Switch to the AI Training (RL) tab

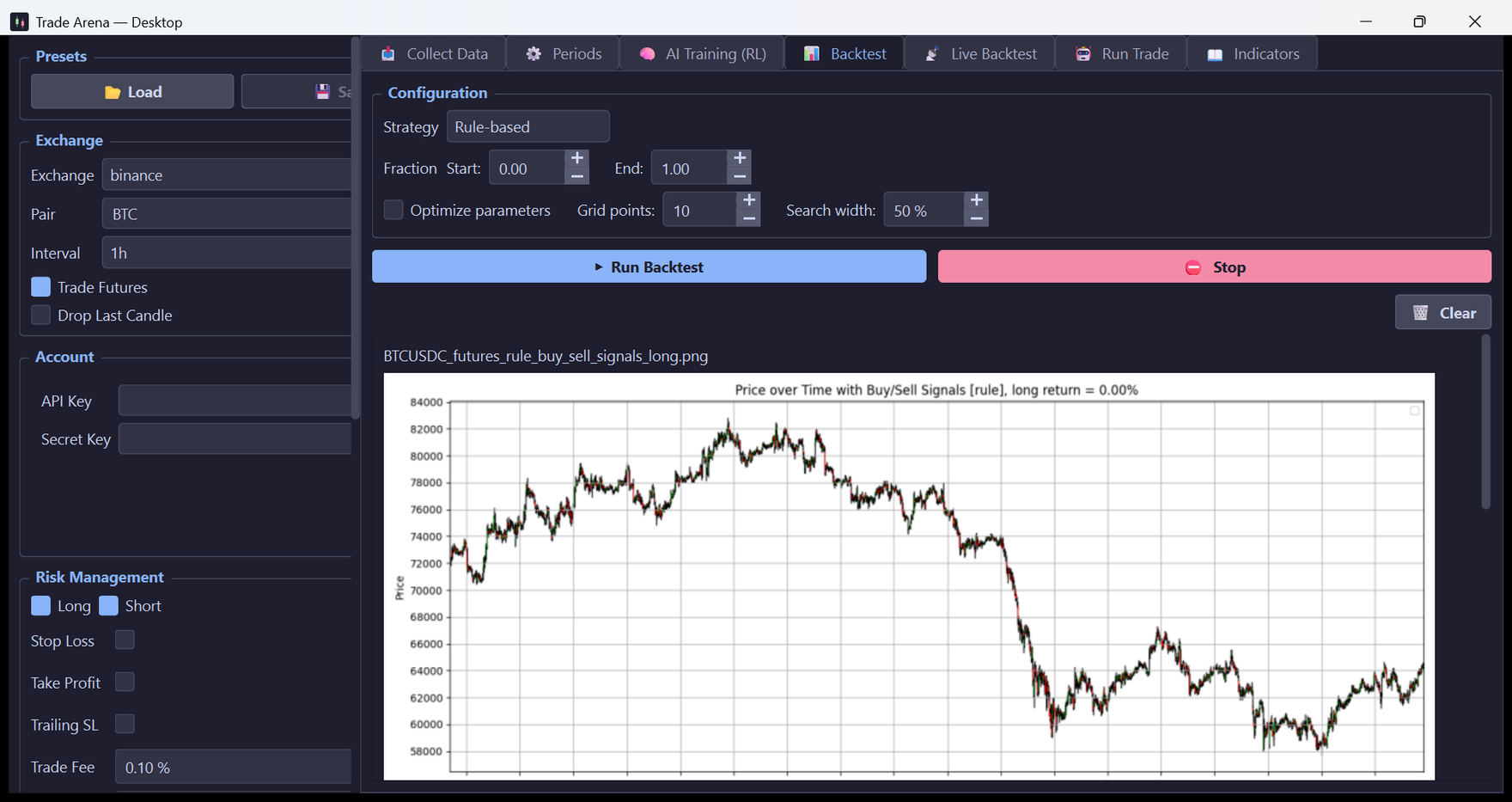(x=702, y=54)
